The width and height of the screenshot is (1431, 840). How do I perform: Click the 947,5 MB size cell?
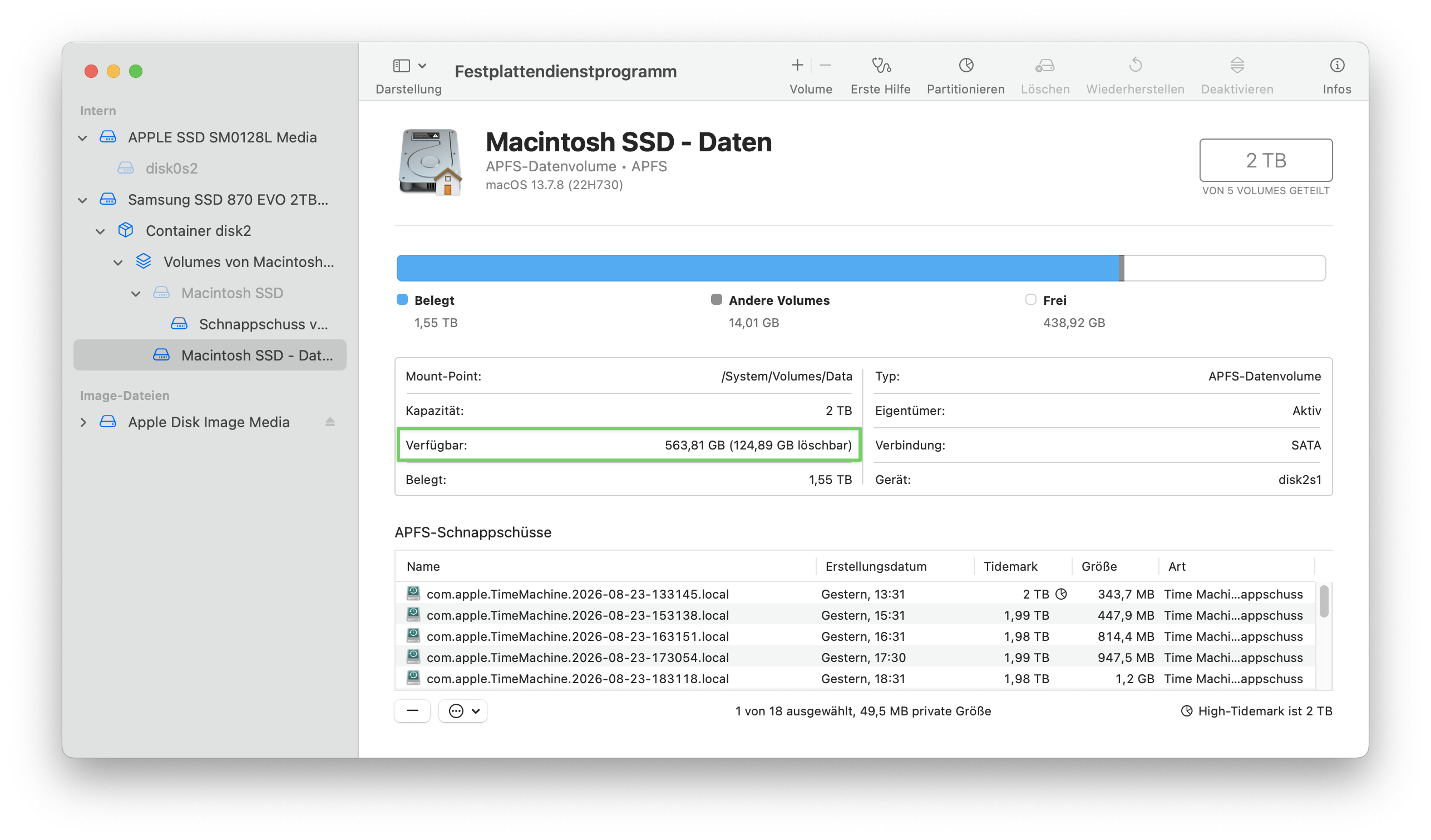click(1126, 657)
